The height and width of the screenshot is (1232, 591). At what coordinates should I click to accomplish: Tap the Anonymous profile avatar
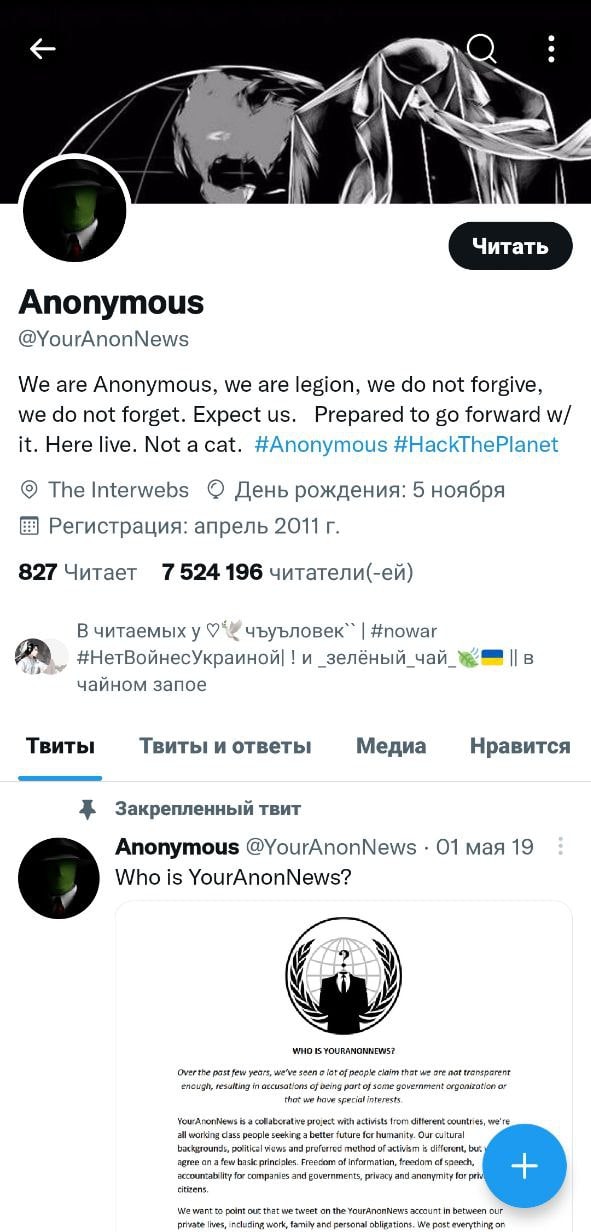pyautogui.click(x=75, y=210)
